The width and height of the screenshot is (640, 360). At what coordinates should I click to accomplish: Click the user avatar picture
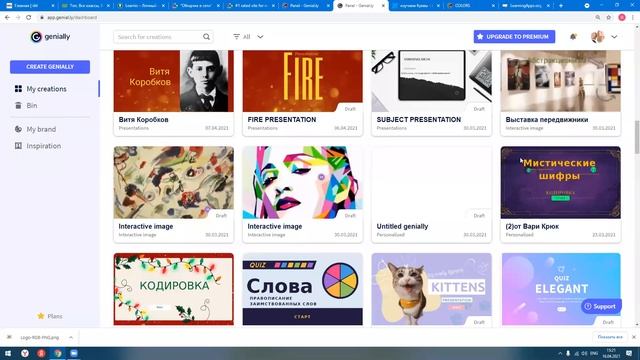coord(598,37)
